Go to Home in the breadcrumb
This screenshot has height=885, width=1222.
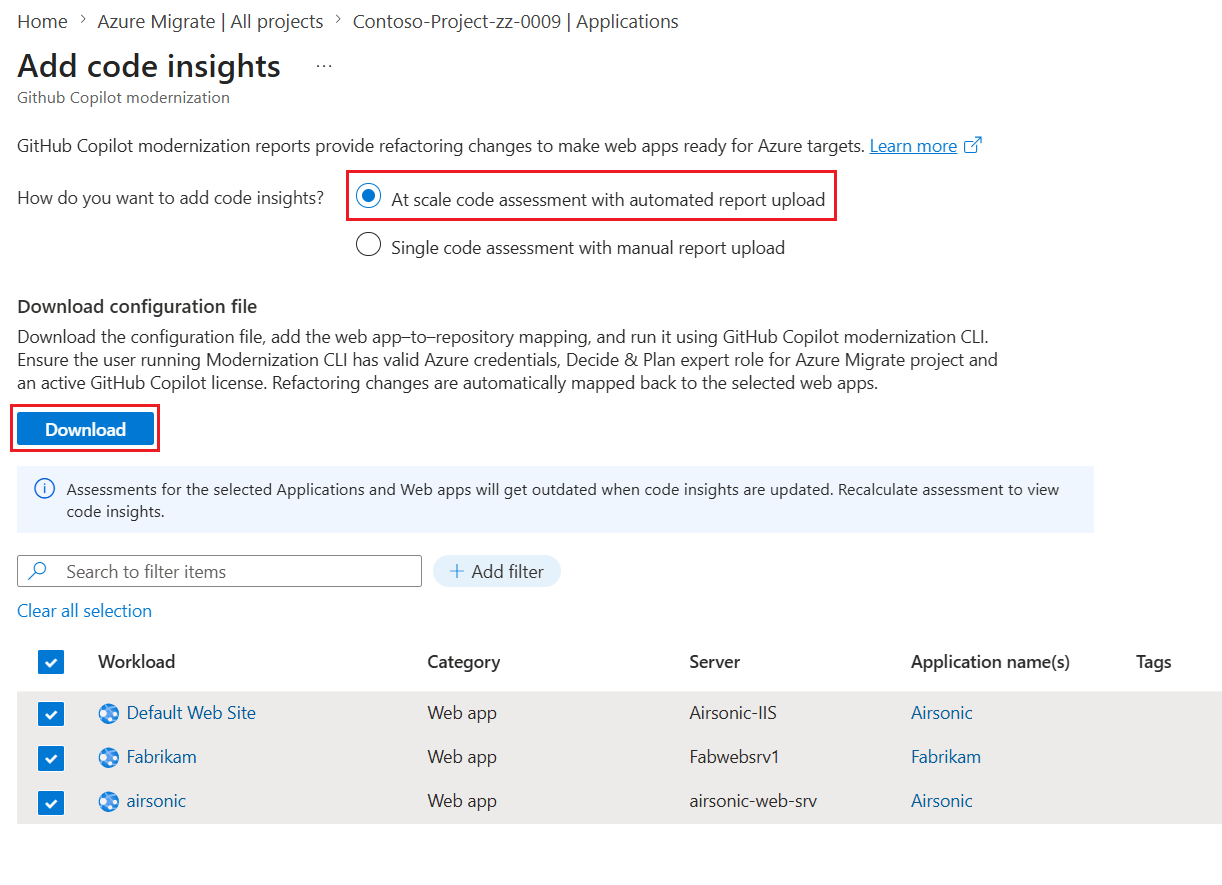[42, 21]
